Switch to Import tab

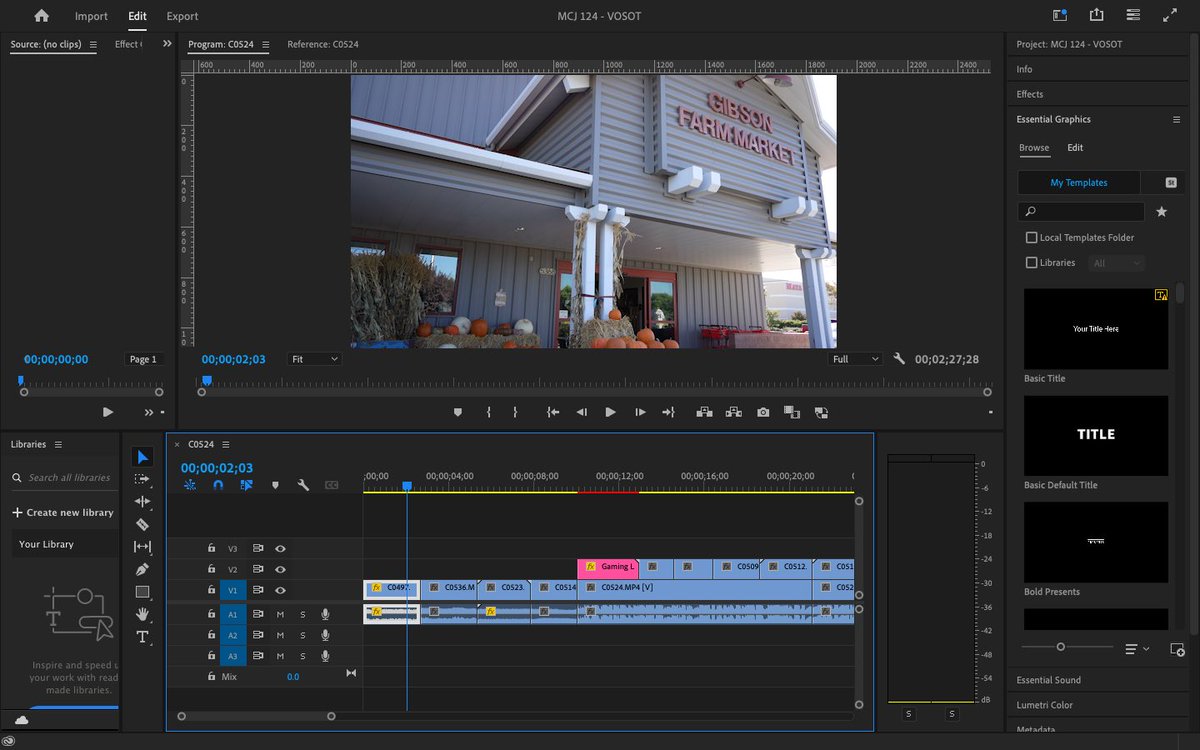[x=91, y=16]
